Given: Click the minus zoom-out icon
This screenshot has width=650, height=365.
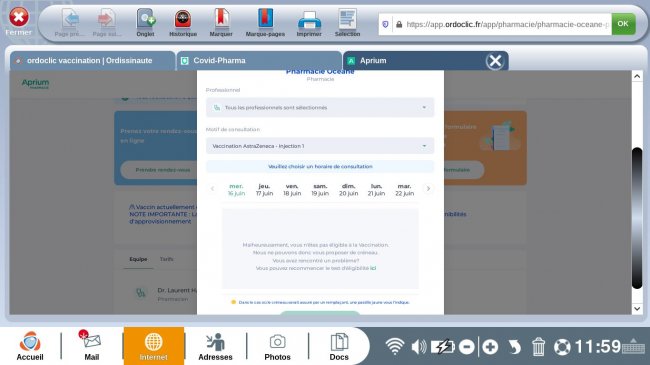Looking at the screenshot, I should click(x=467, y=347).
